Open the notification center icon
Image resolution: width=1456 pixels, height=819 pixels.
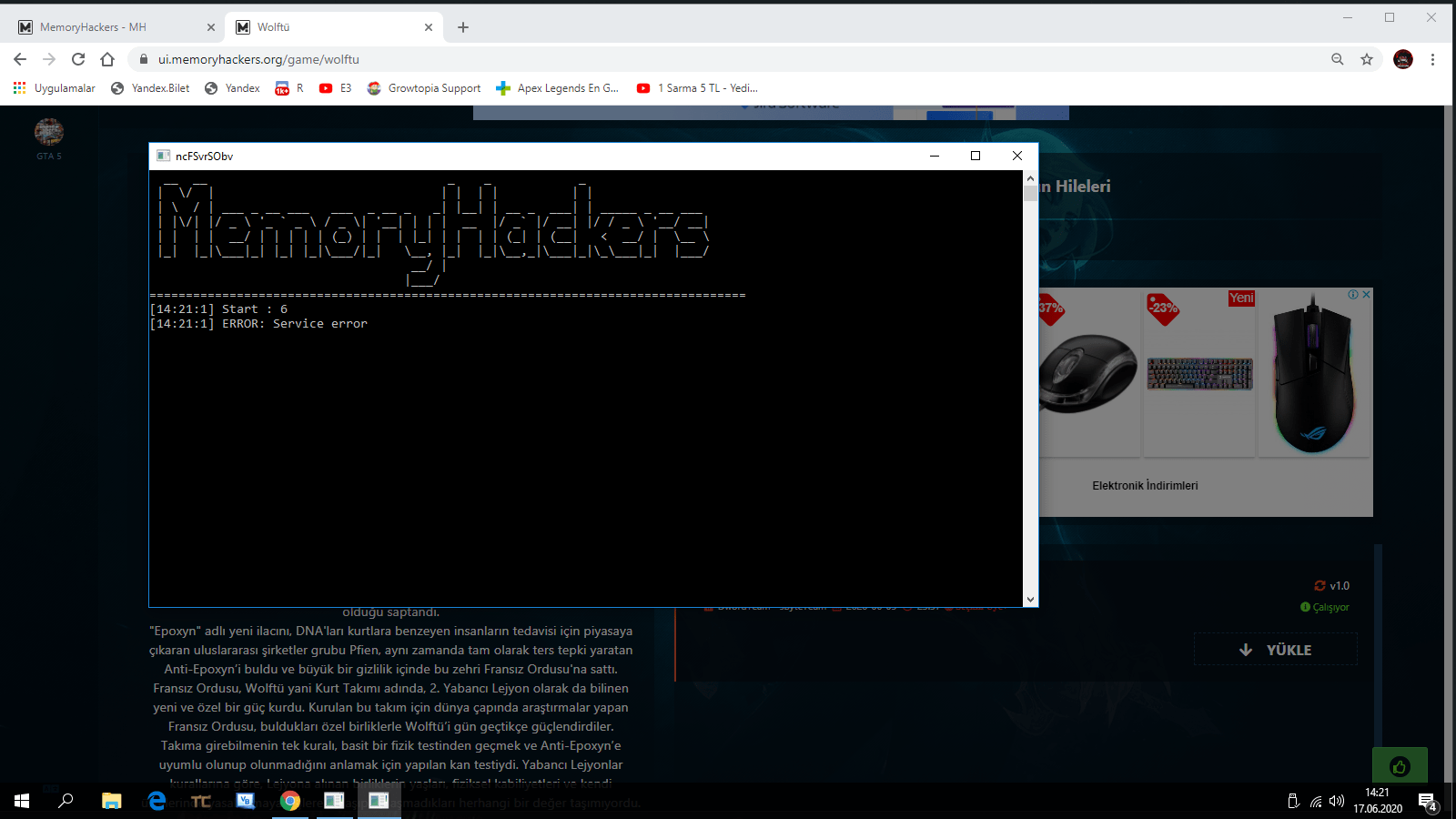(1427, 802)
